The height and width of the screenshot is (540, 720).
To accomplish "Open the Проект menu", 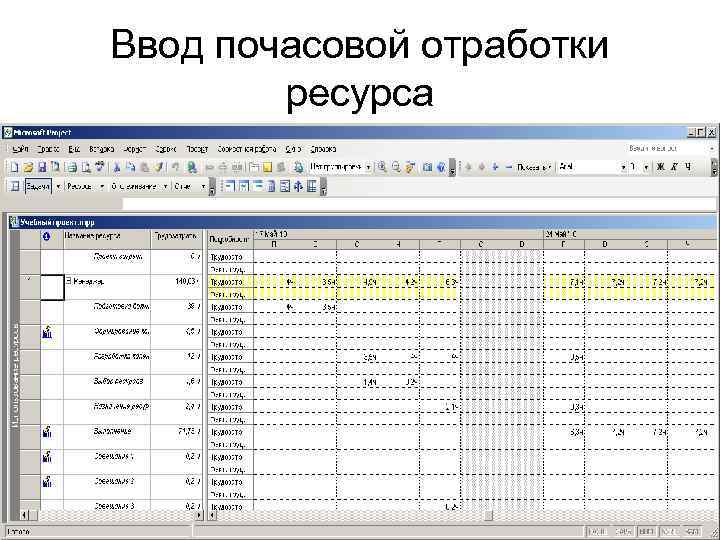I will (x=197, y=149).
